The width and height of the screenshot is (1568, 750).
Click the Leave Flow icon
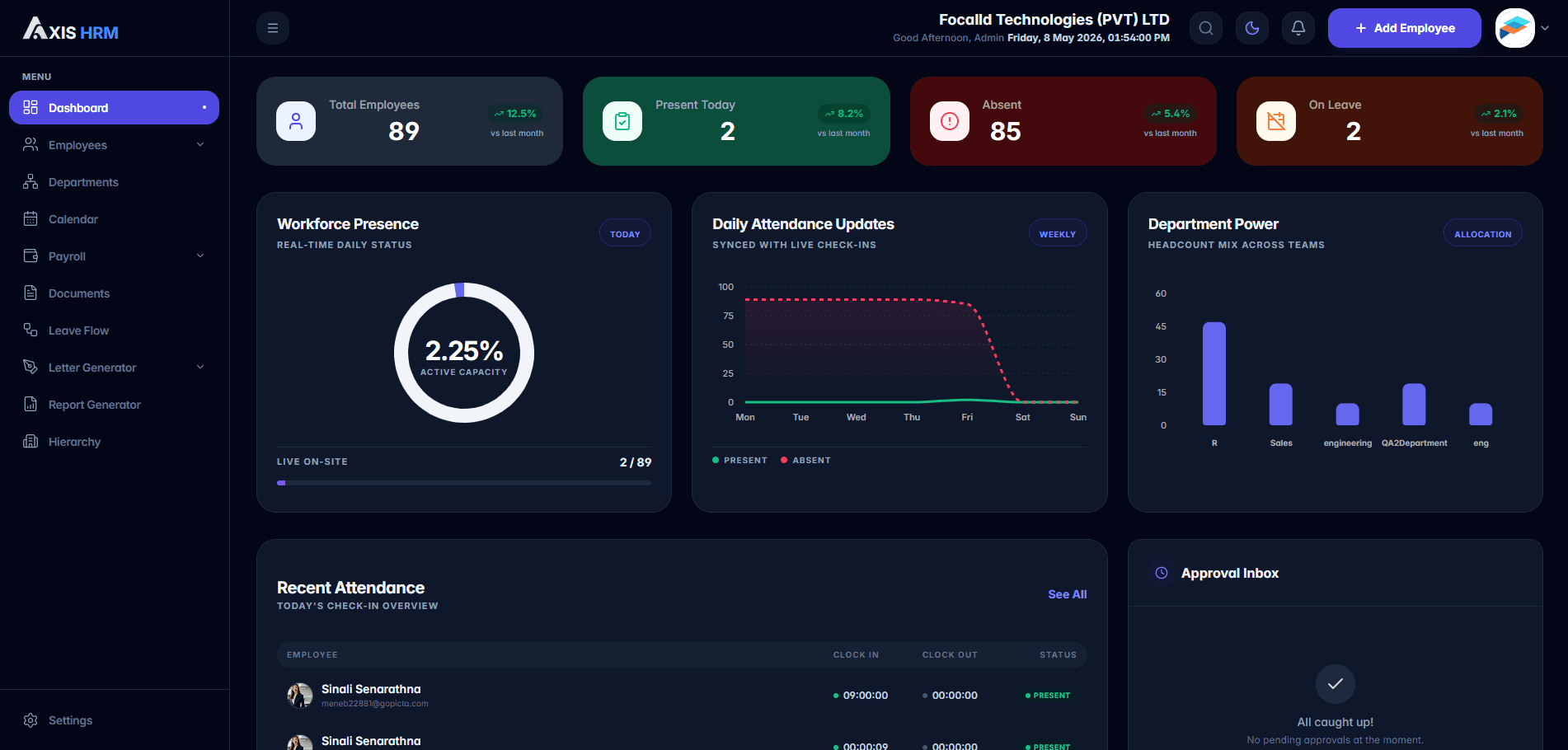click(x=31, y=330)
